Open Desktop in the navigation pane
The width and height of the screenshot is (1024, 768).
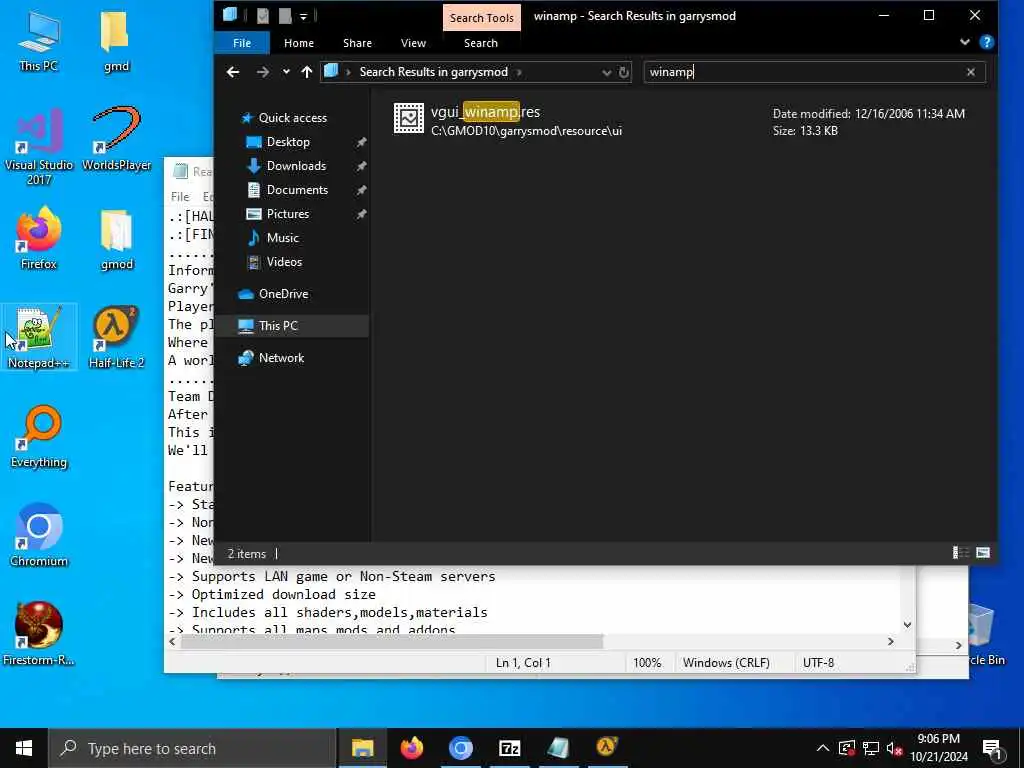(288, 142)
